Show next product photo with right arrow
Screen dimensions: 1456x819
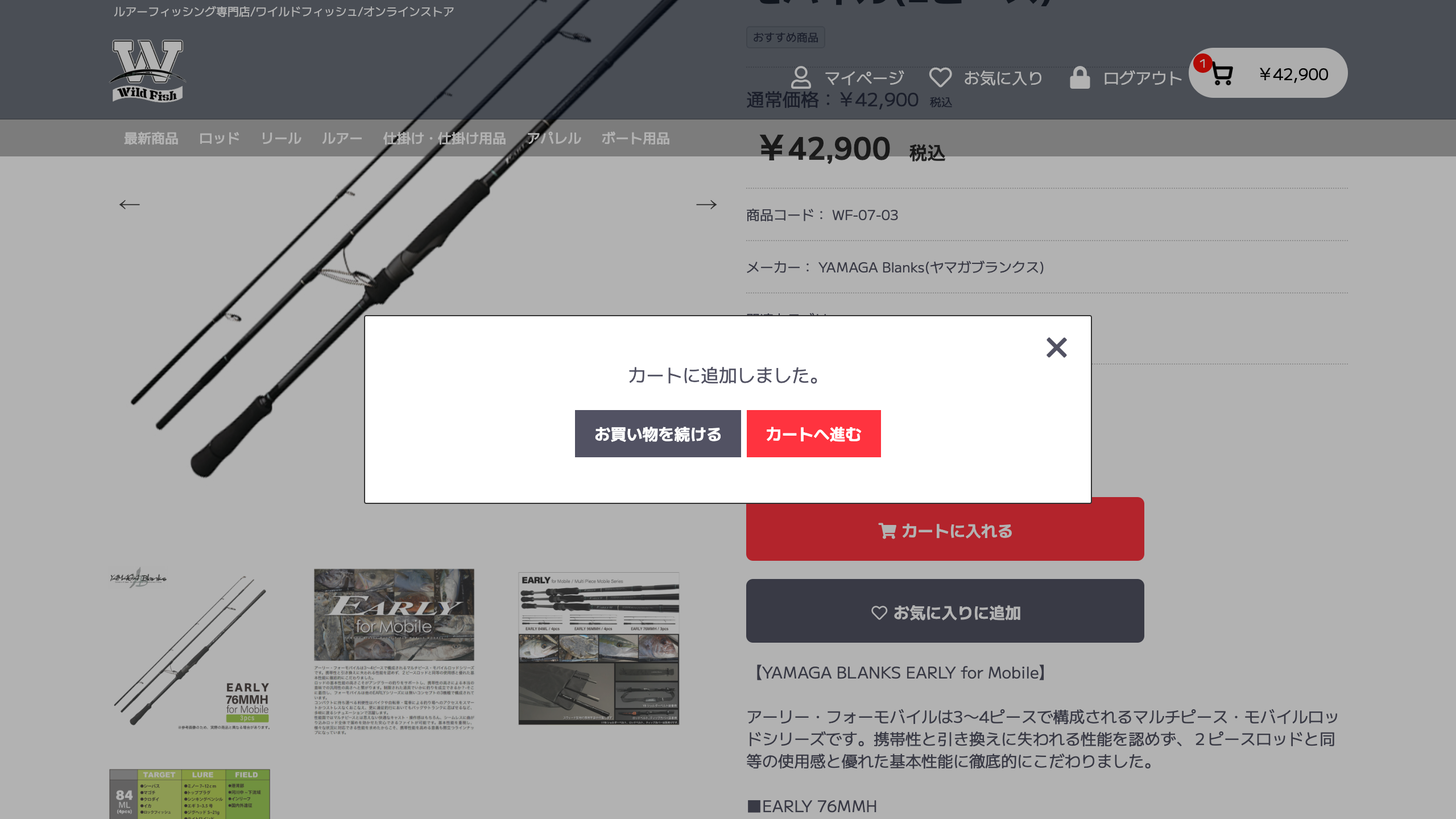tap(708, 204)
